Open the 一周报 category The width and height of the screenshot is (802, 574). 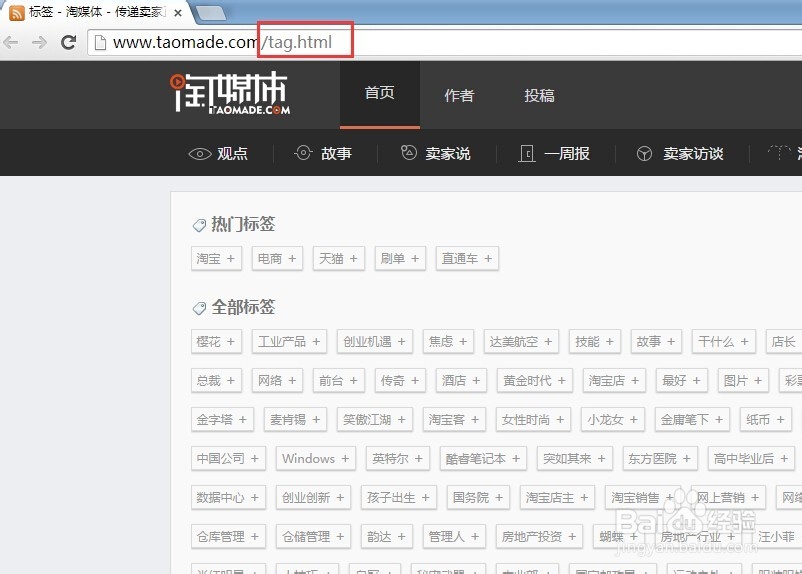pos(567,153)
